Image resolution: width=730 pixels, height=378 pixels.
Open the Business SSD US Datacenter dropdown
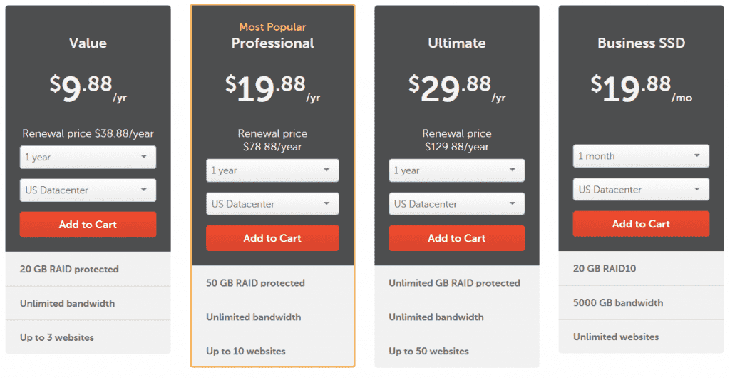(x=641, y=189)
